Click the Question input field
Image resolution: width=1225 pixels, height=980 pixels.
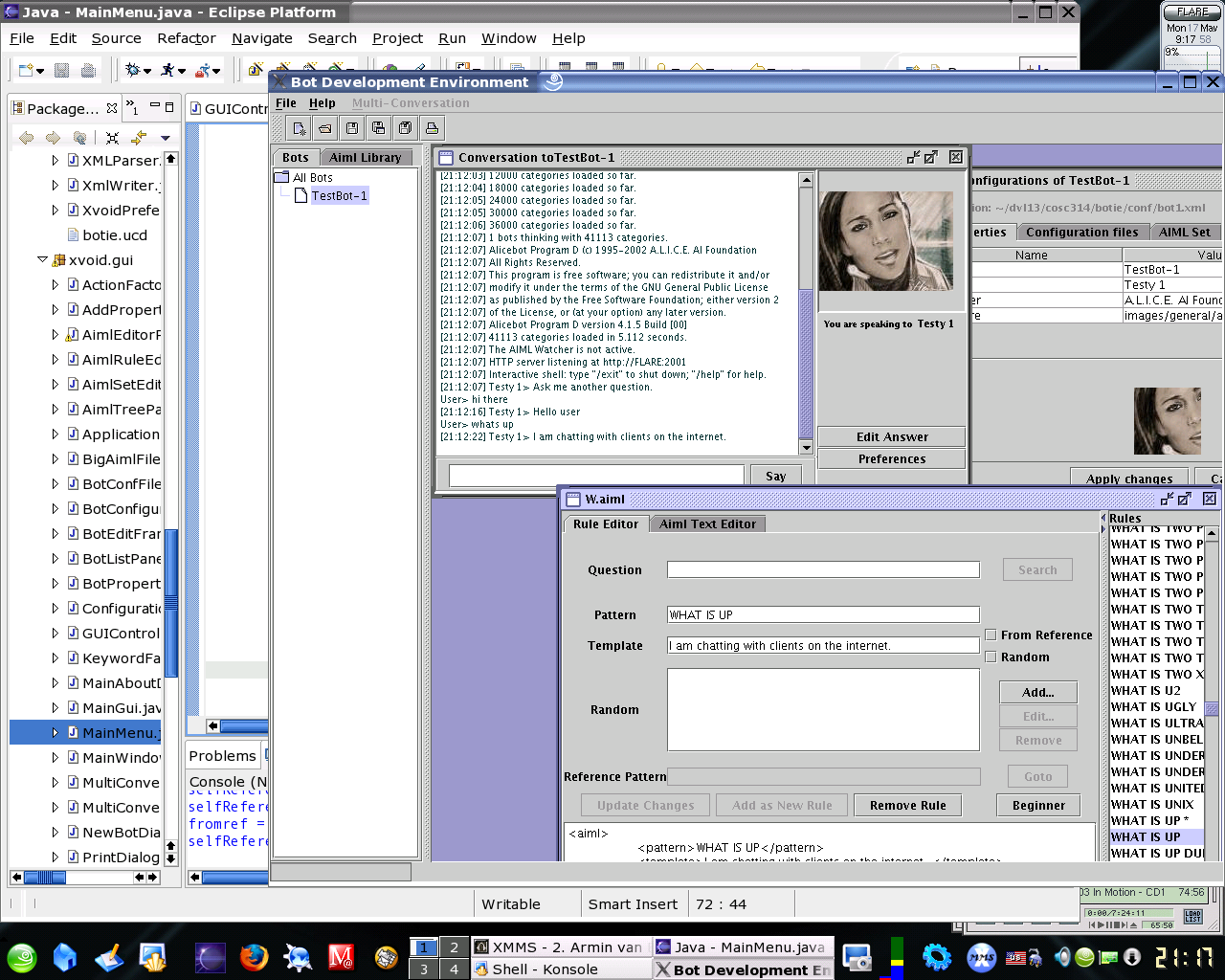tap(823, 569)
